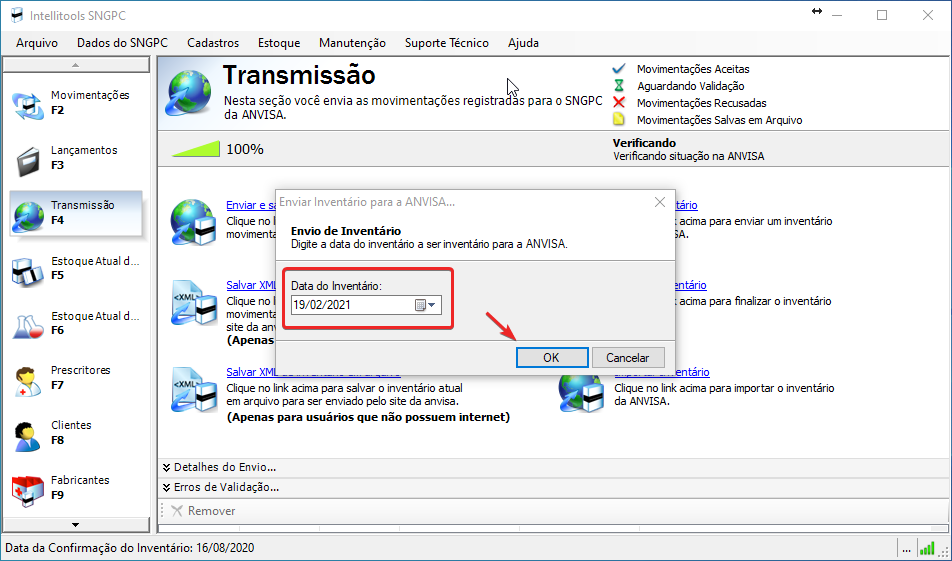Click the Importar inventário link
Image resolution: width=952 pixels, height=561 pixels.
coord(662,372)
